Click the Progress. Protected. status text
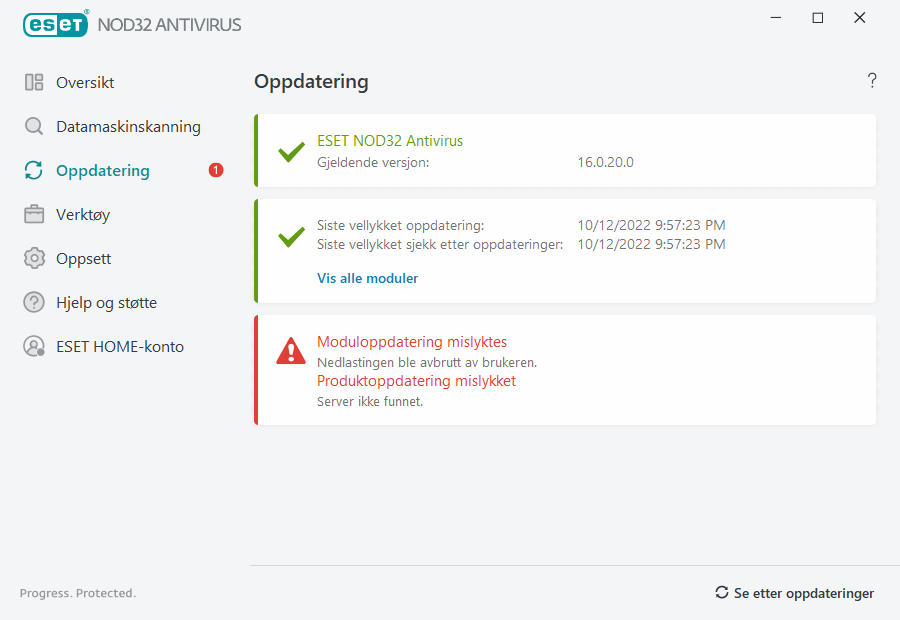This screenshot has width=900, height=620. click(x=77, y=592)
